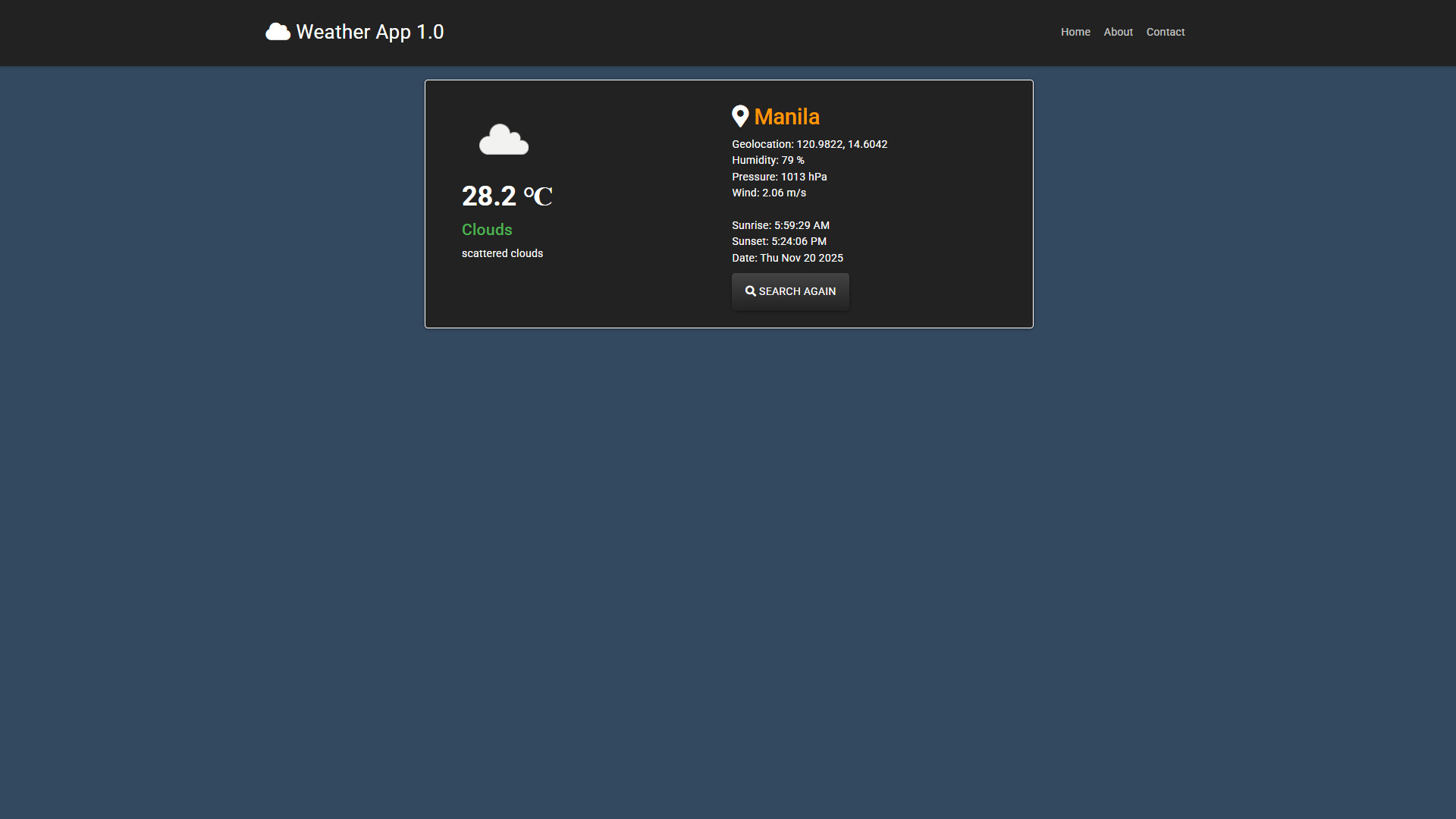This screenshot has height=819, width=1456.
Task: Click the large cloud weather icon
Action: coord(504,140)
